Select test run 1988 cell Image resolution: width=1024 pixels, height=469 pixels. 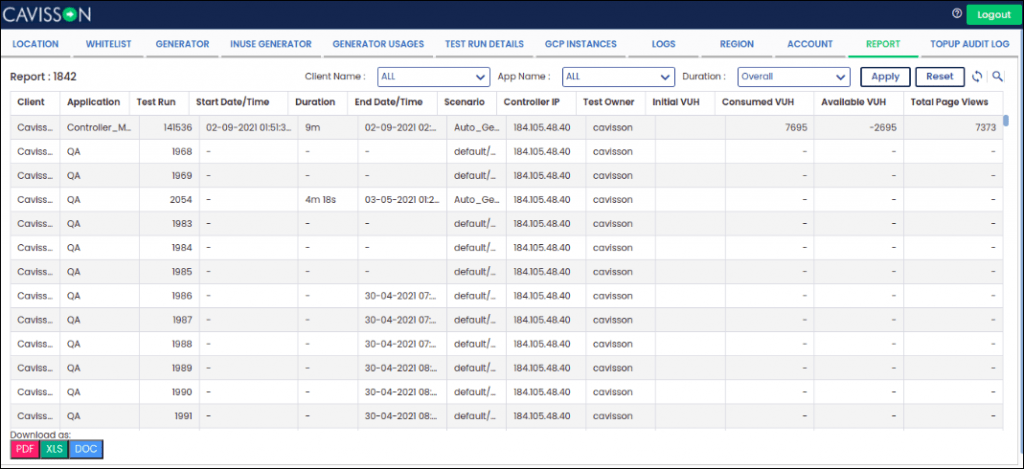(170, 344)
